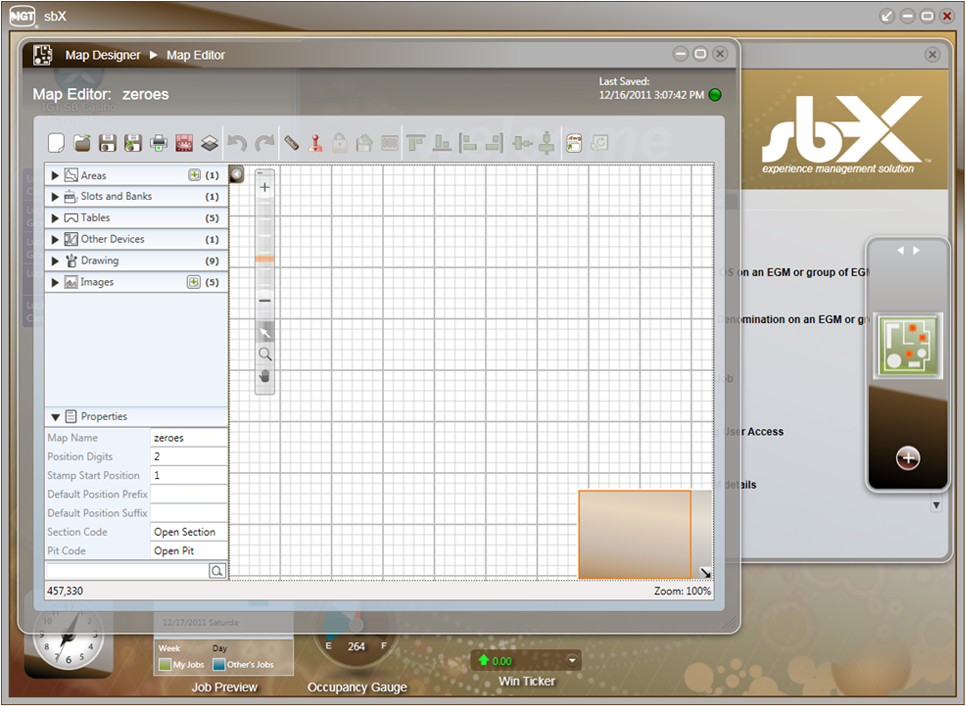
Task: Align selected objects to left
Action: click(468, 143)
